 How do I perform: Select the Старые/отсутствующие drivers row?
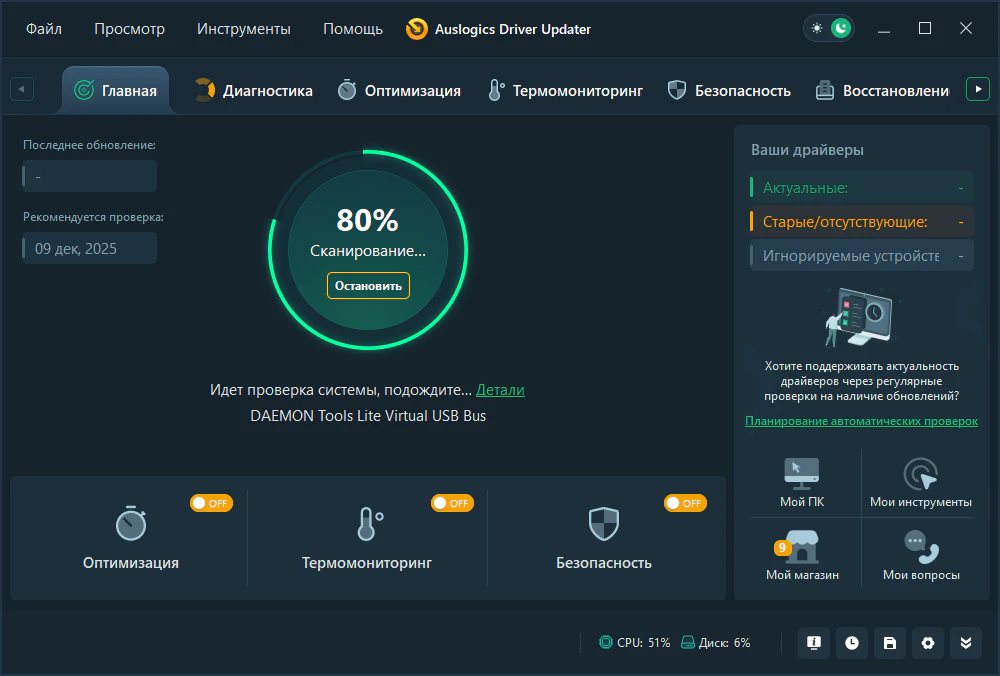click(x=860, y=222)
